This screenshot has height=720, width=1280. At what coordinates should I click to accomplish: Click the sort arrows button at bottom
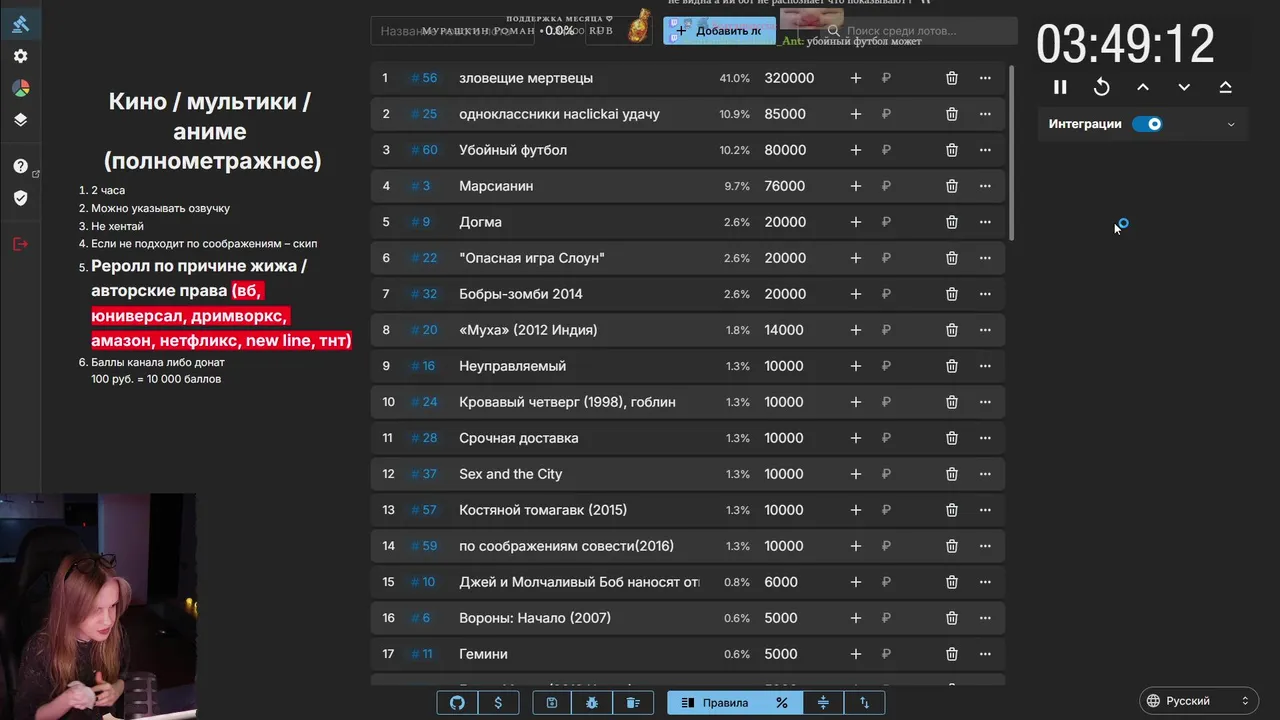point(864,703)
